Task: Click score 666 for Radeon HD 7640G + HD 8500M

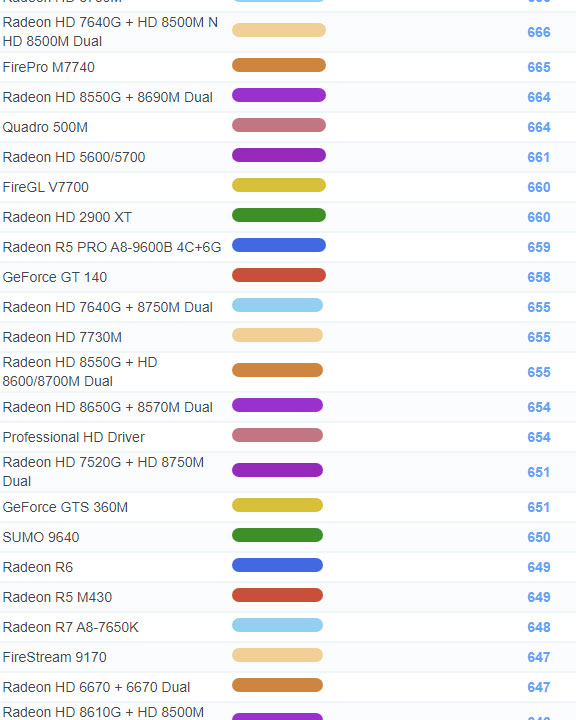Action: tap(539, 32)
